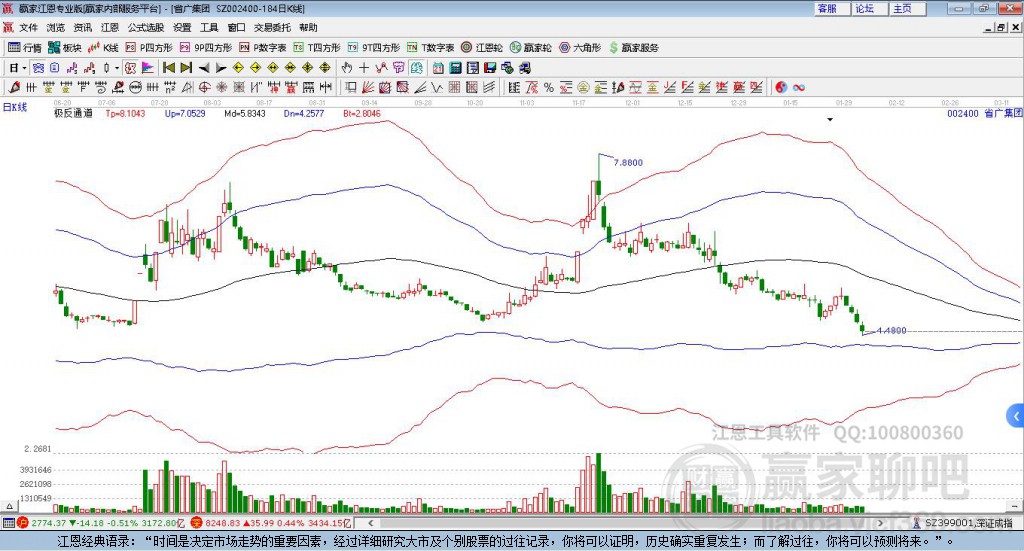
Task: Open the 交易委托 menu
Action: pyautogui.click(x=272, y=27)
